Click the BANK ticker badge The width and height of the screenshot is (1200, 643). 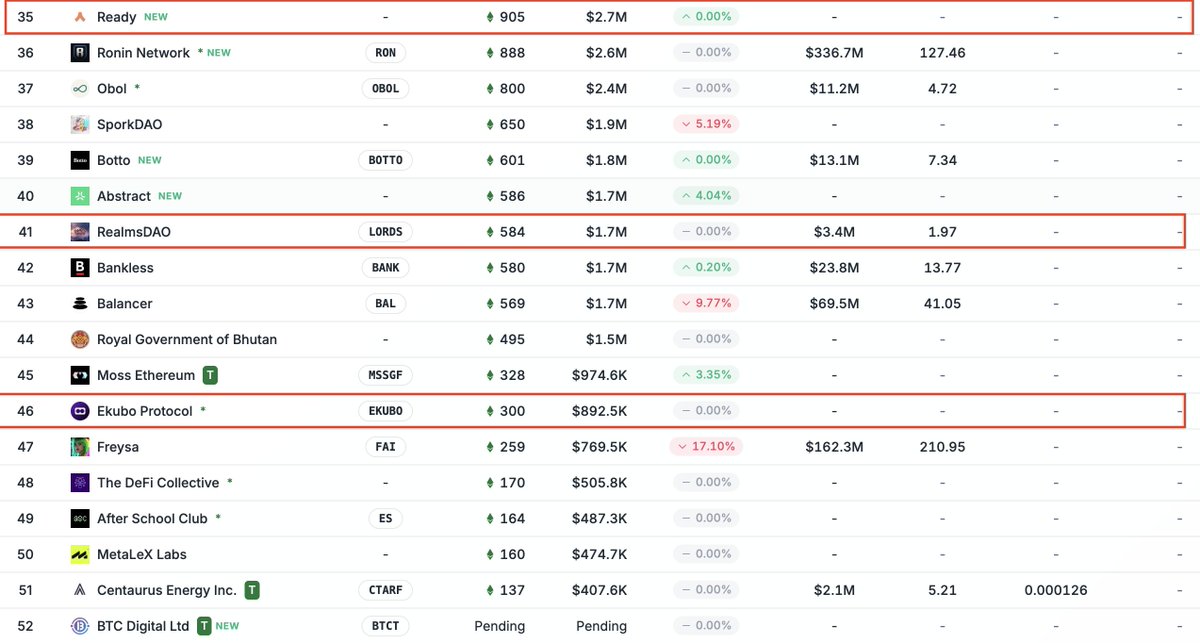coord(385,268)
